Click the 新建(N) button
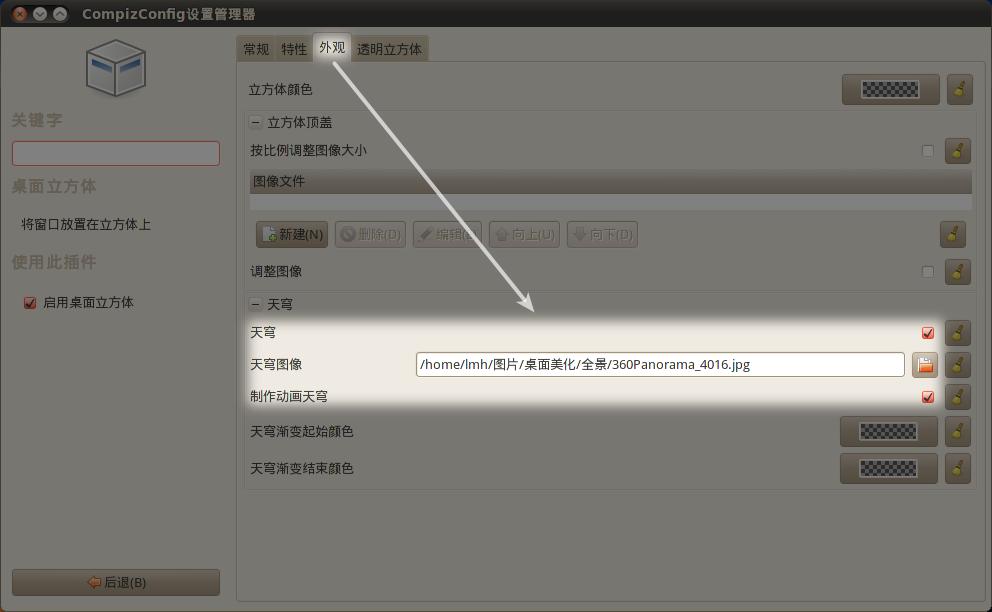 292,234
